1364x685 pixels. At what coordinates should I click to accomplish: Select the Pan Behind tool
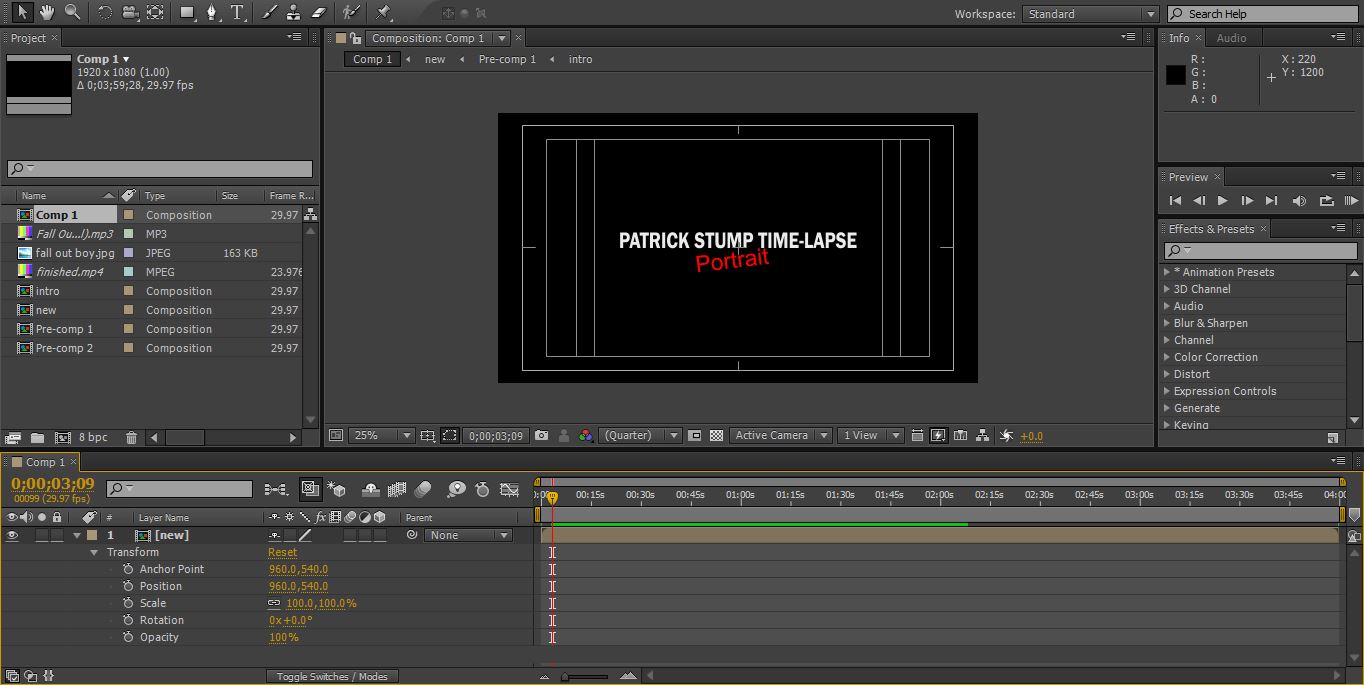155,12
